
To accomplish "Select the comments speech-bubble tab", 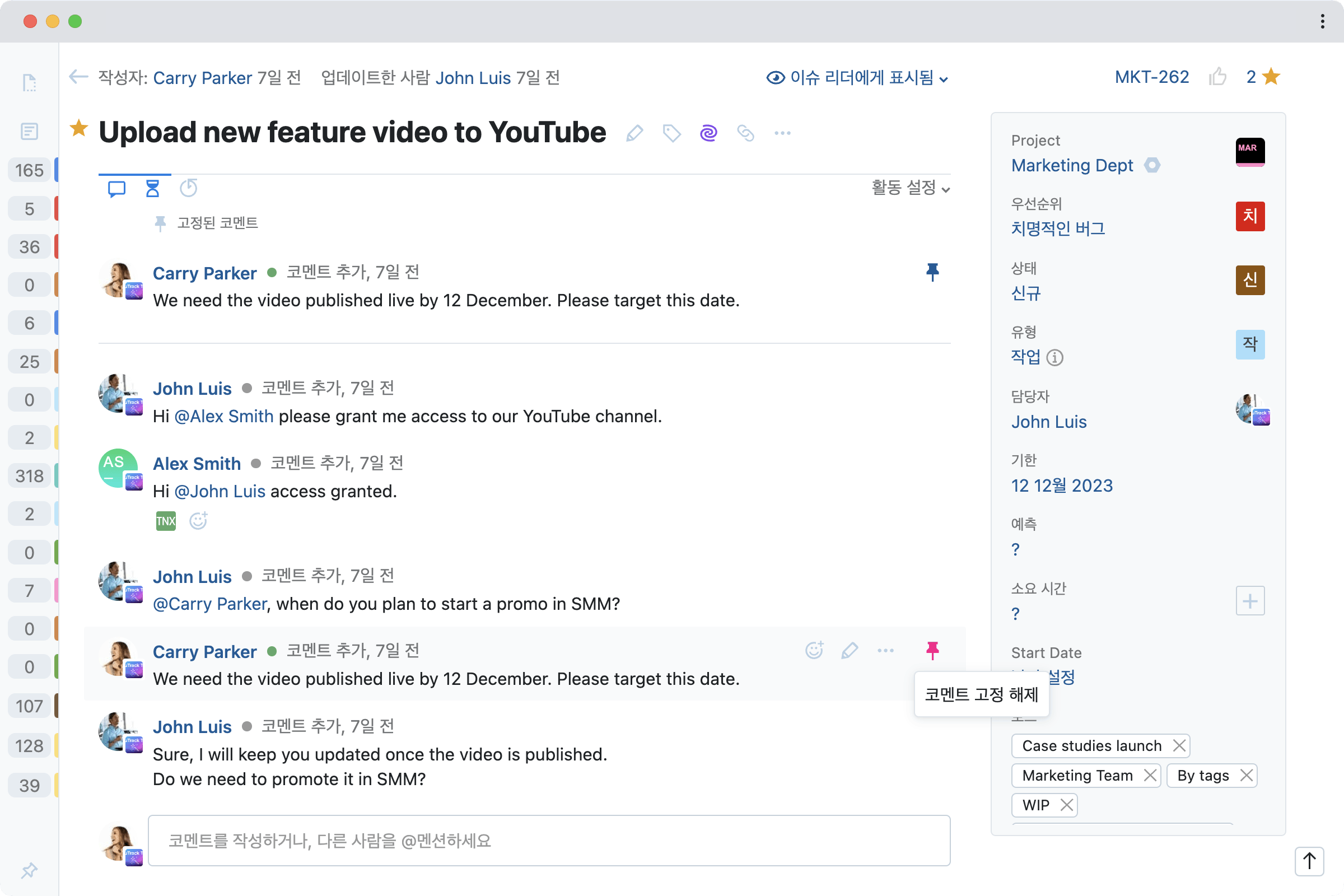I will 116,188.
